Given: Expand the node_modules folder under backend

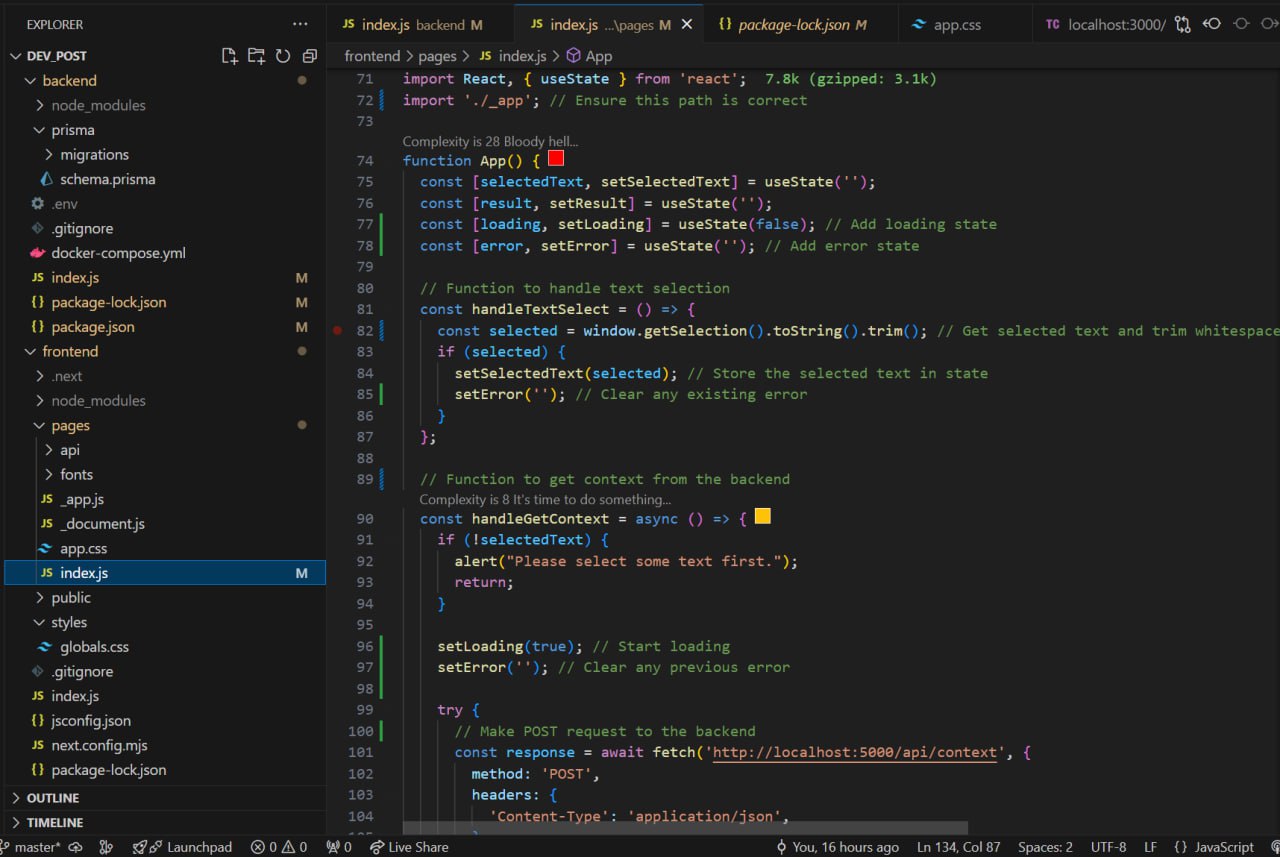Looking at the screenshot, I should (98, 105).
